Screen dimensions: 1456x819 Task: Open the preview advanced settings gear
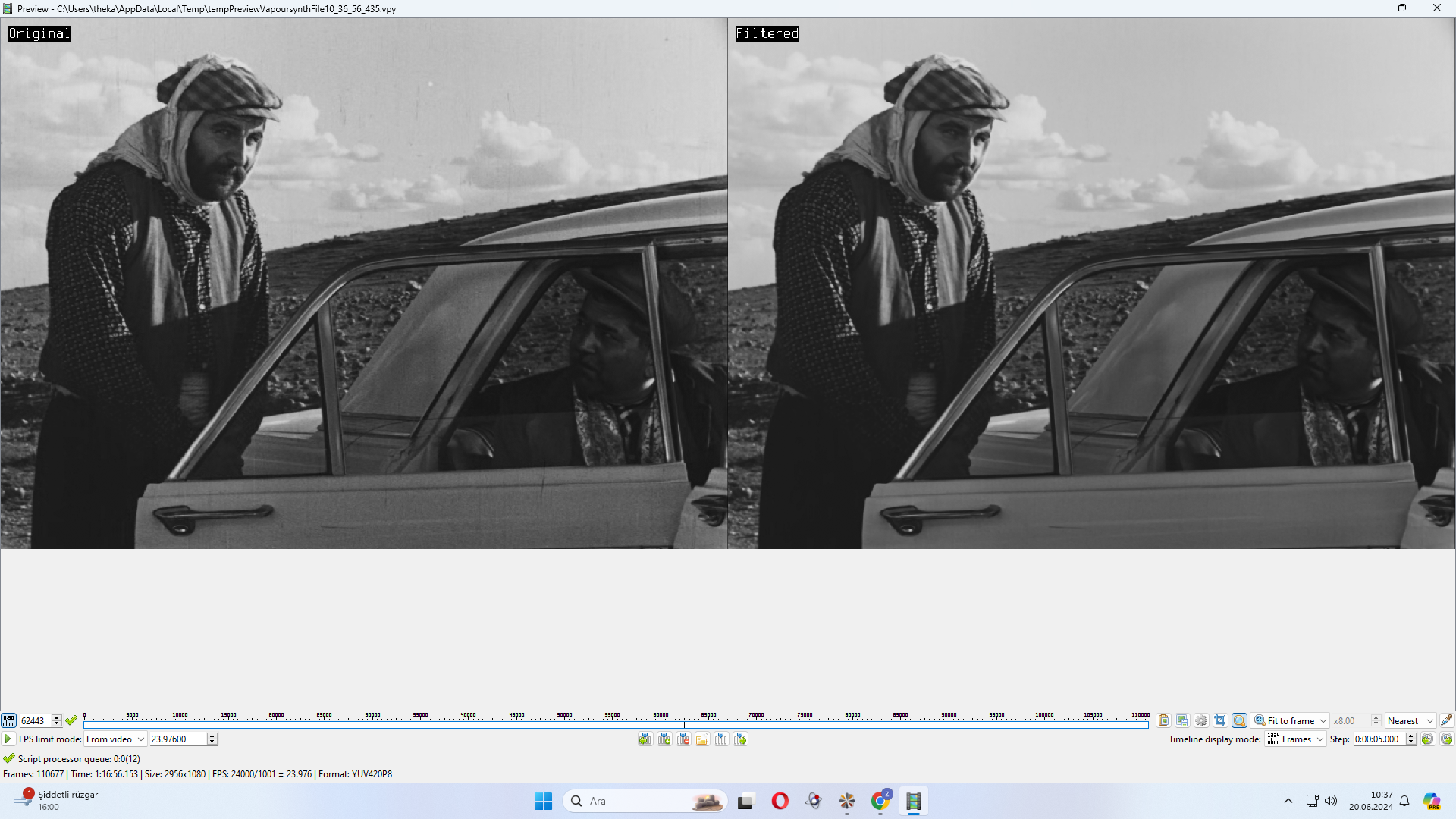(1201, 721)
